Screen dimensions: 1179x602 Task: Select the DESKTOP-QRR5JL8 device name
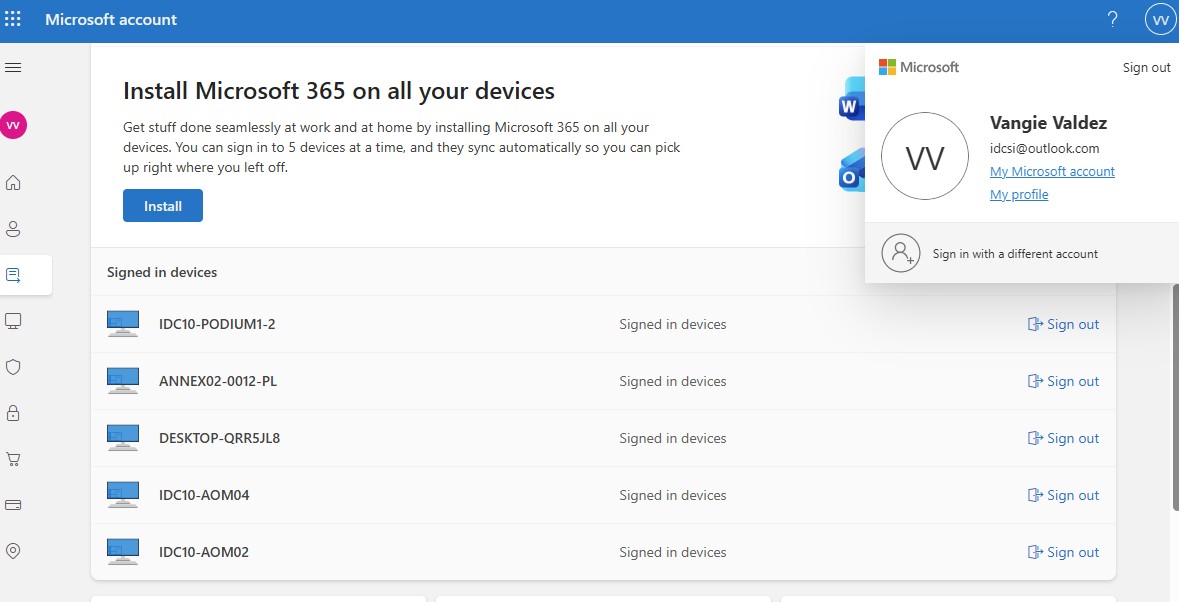tap(220, 438)
